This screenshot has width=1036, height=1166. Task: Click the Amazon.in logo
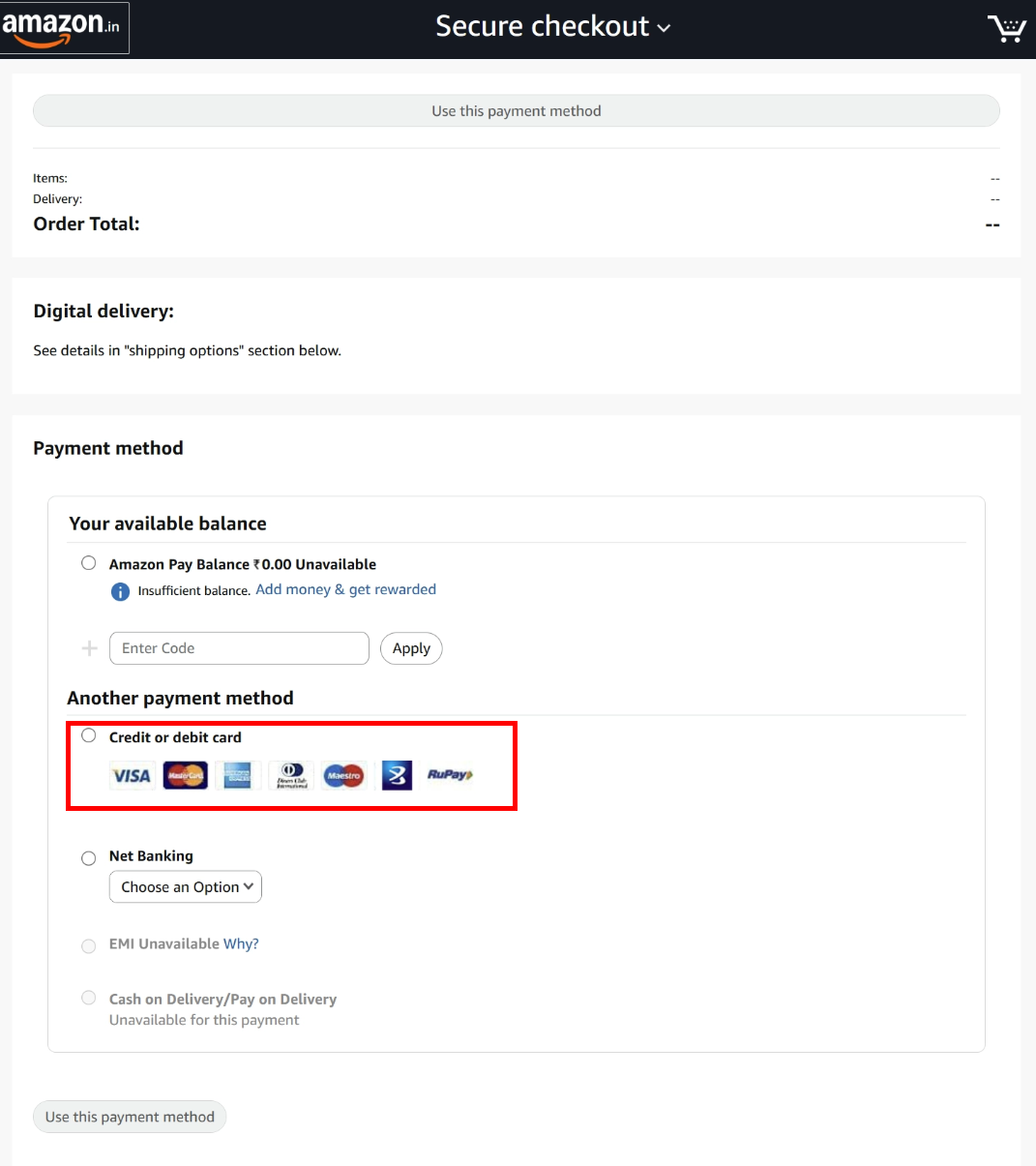tap(63, 27)
